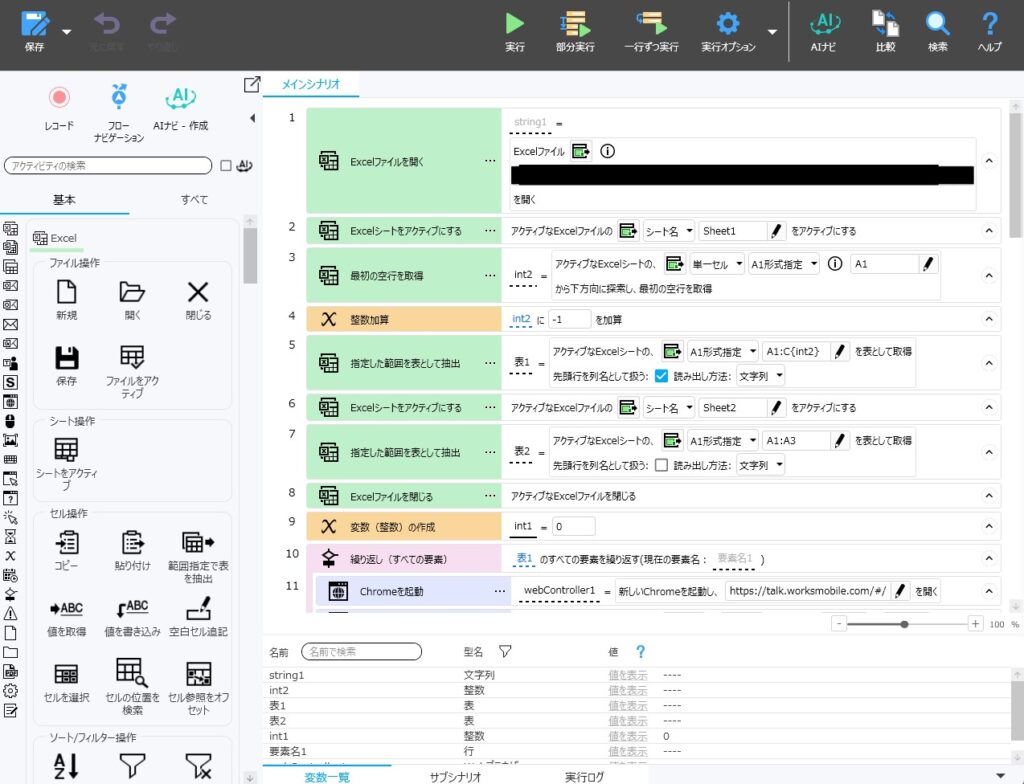Open save options dropdown arrow

click(x=67, y=31)
